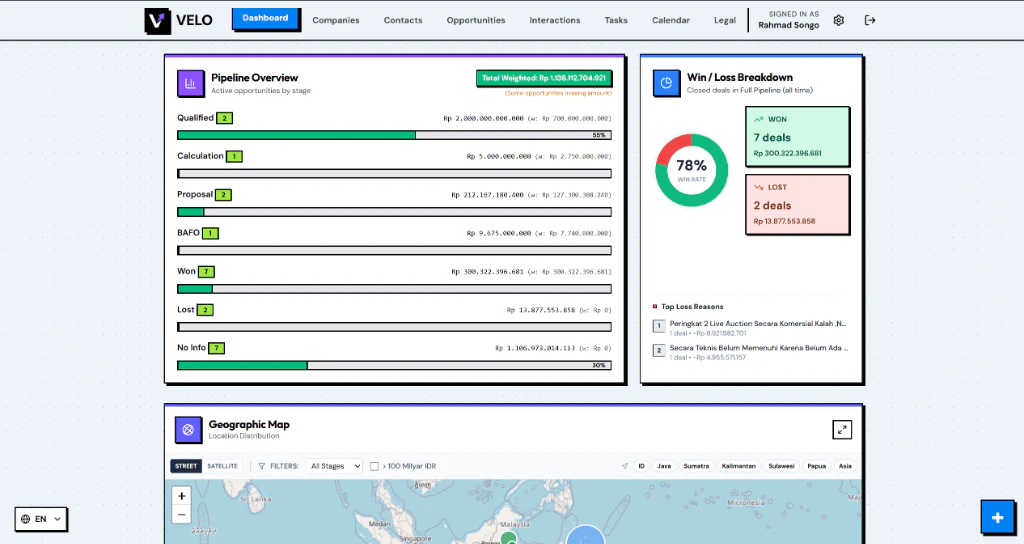Click the No Info count badge 7

(x=217, y=348)
